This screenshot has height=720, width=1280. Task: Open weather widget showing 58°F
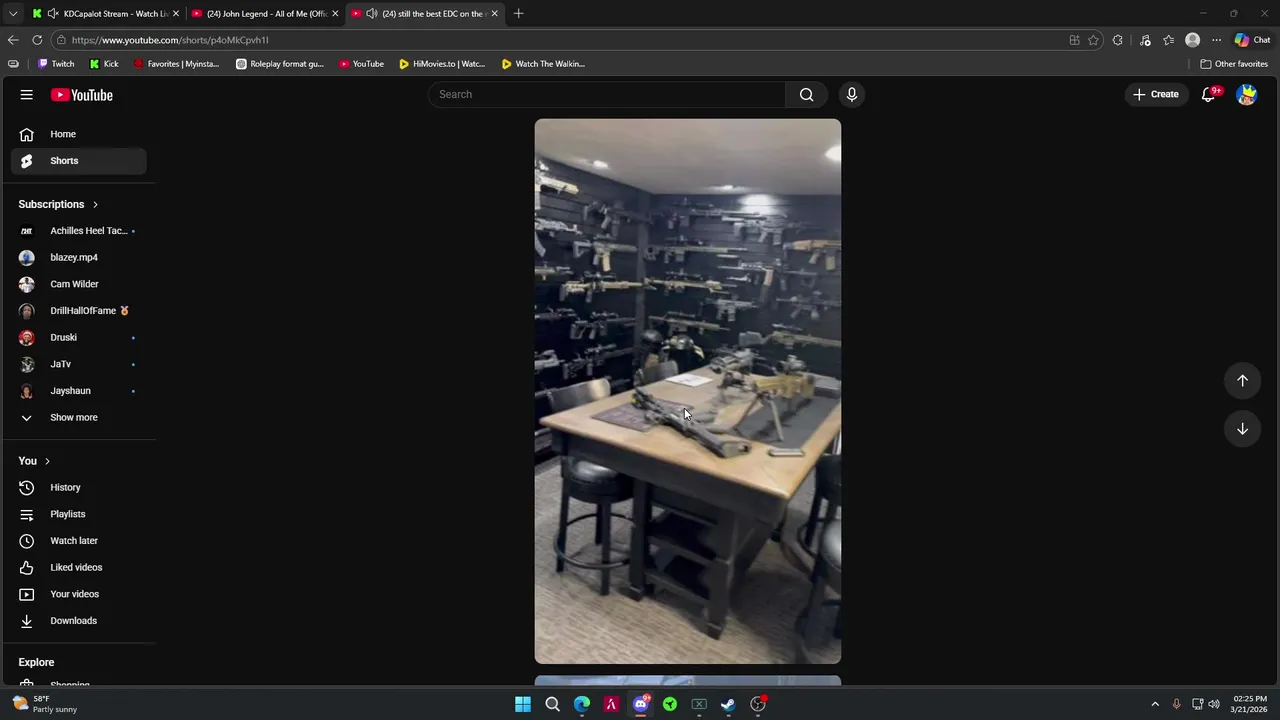click(45, 704)
